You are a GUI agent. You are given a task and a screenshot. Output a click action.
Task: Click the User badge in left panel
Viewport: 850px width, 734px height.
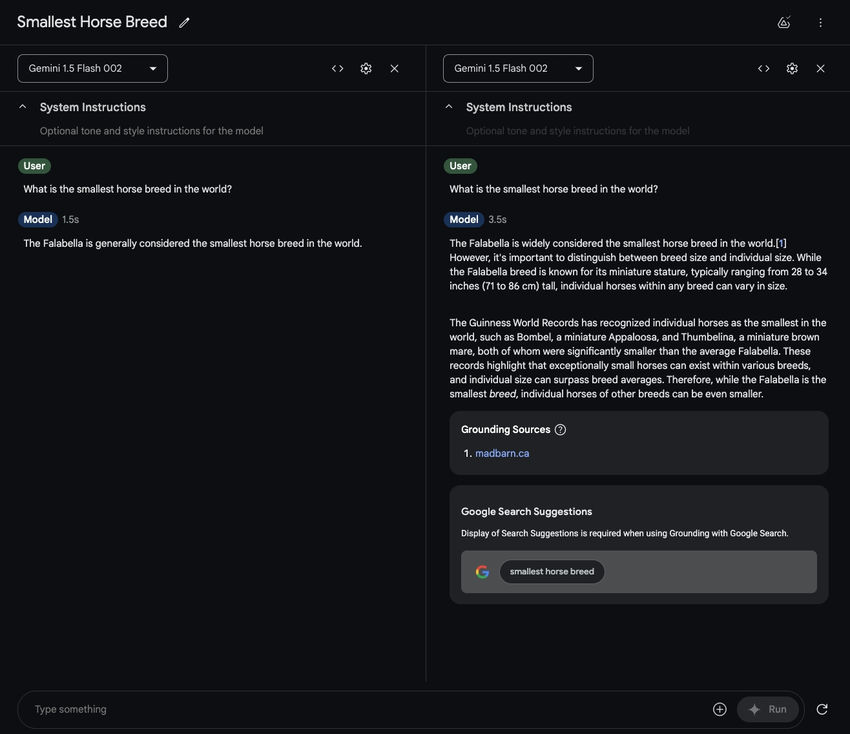click(x=34, y=166)
